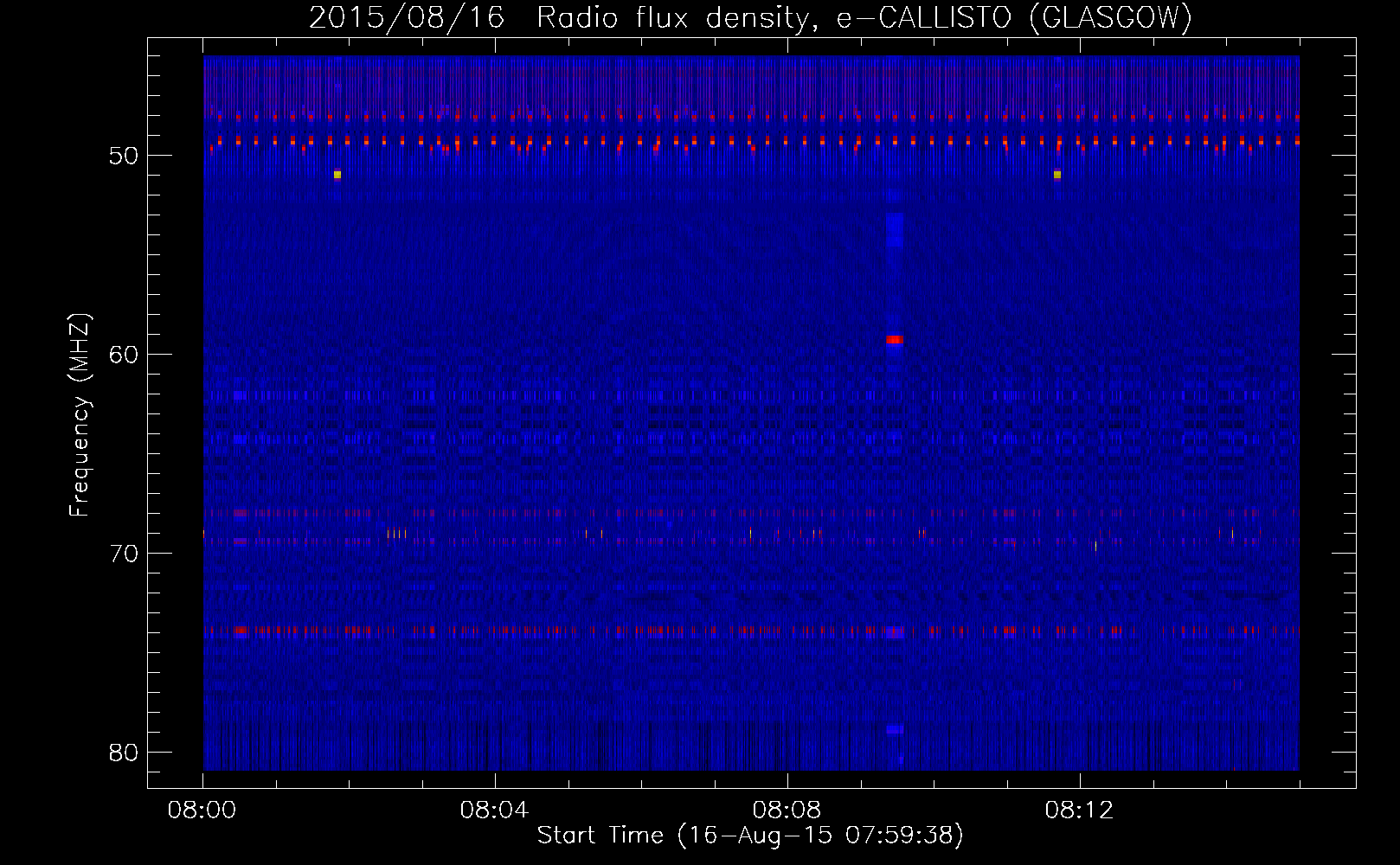1400x865 pixels.
Task: Click the yellow spot at 51 MHz near 08:02
Action: (x=337, y=175)
